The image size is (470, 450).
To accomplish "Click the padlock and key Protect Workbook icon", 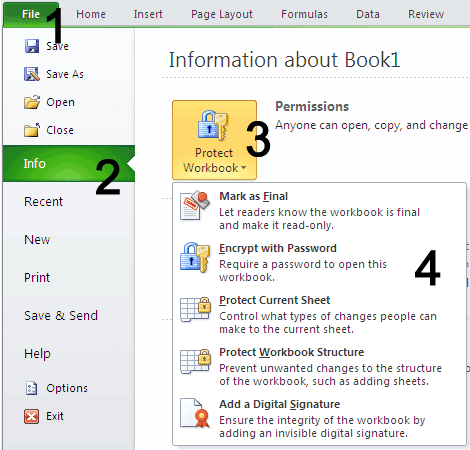I will (213, 125).
